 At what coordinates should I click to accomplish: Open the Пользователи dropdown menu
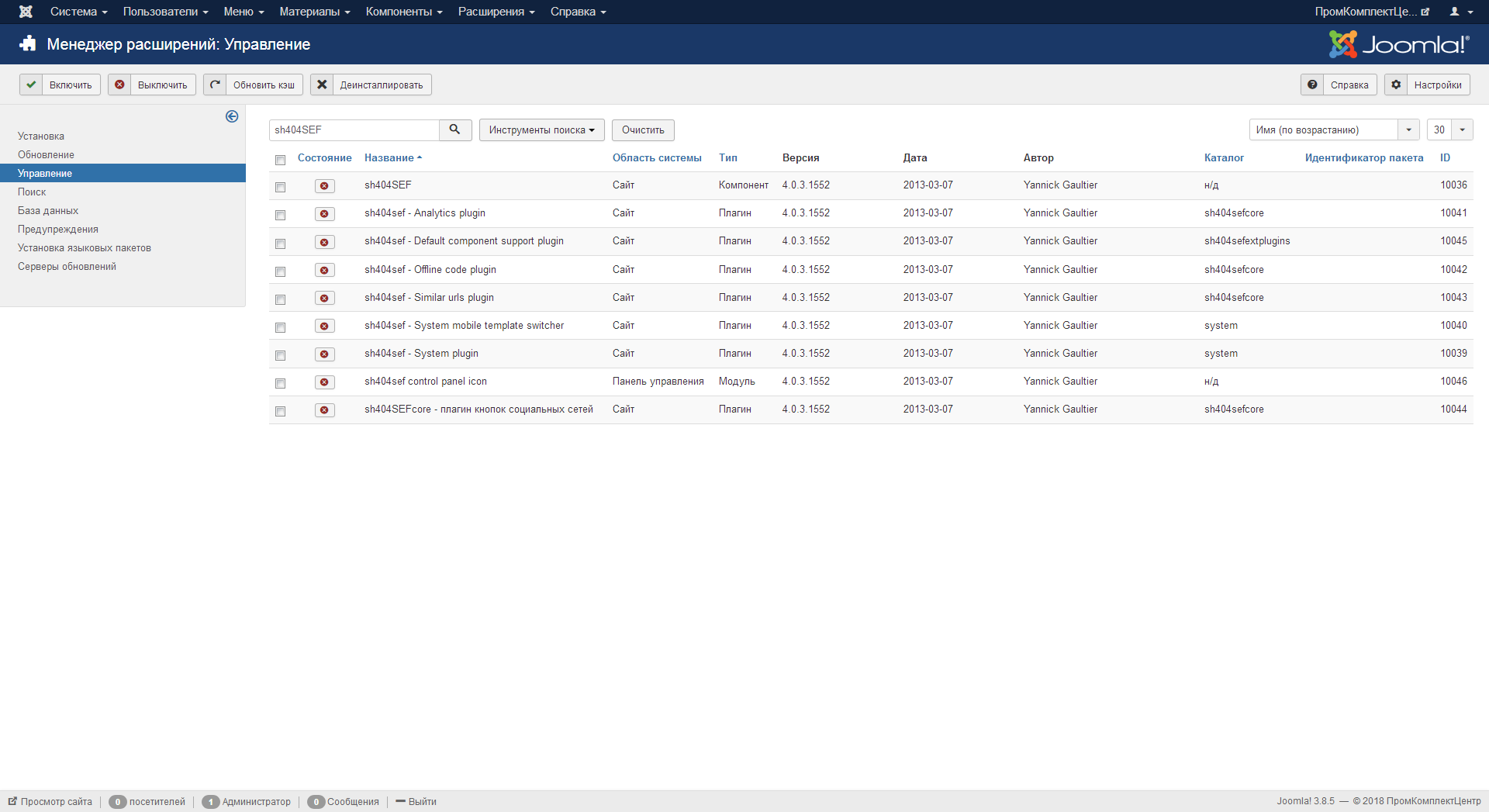click(x=165, y=12)
